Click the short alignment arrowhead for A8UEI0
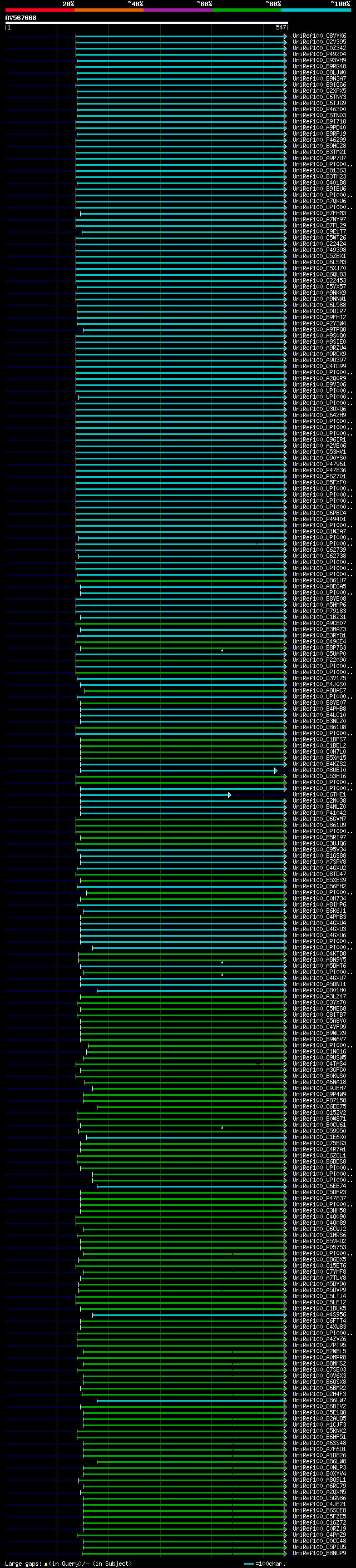The image size is (356, 1568). pyautogui.click(x=276, y=770)
